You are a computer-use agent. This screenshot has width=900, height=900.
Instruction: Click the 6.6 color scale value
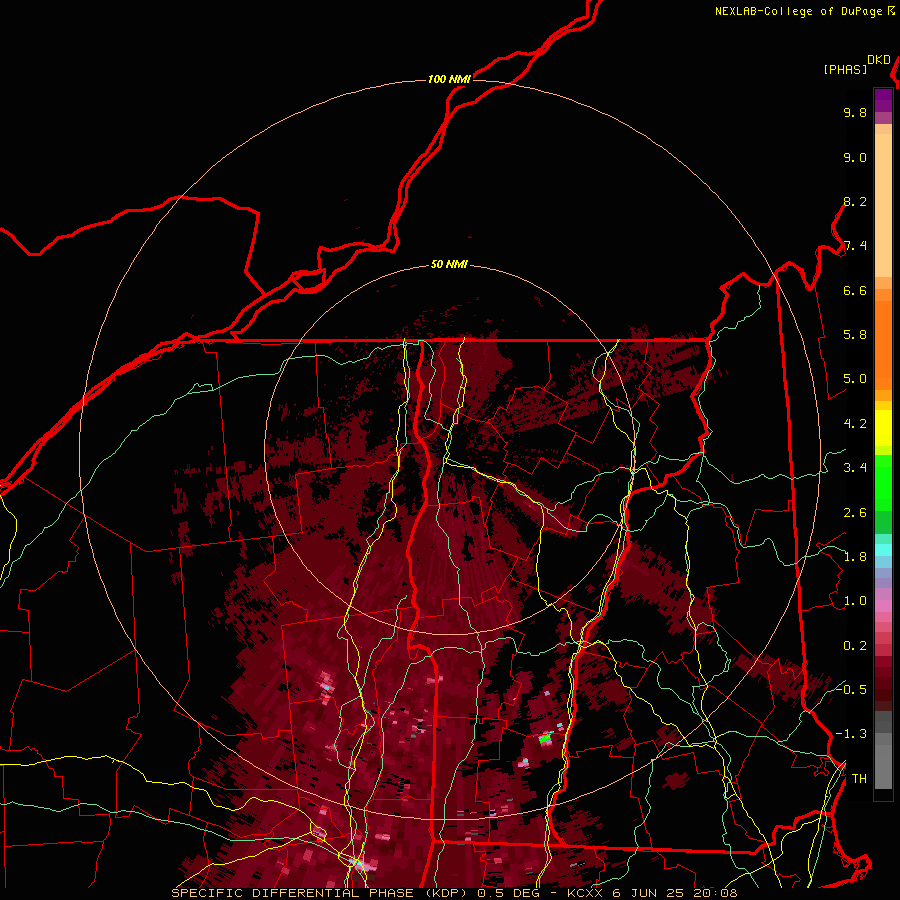click(x=855, y=290)
